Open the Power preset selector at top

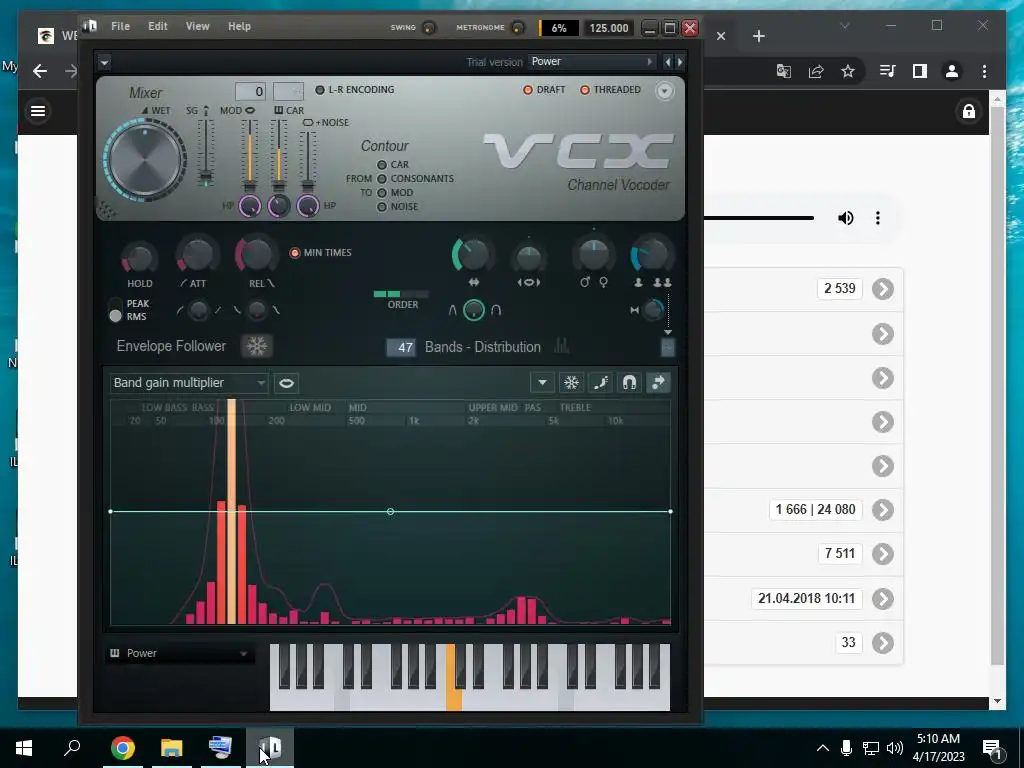click(592, 62)
